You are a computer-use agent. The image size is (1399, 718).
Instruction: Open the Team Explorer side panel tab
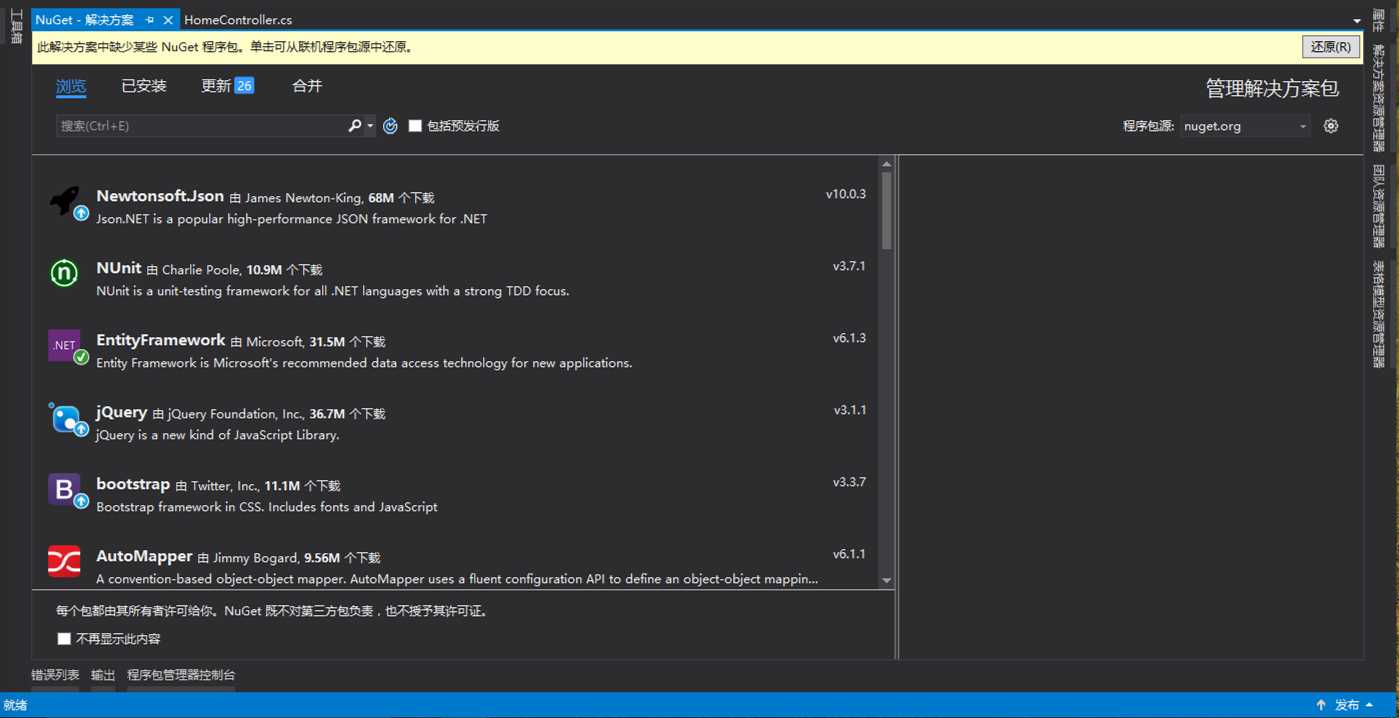click(1379, 206)
